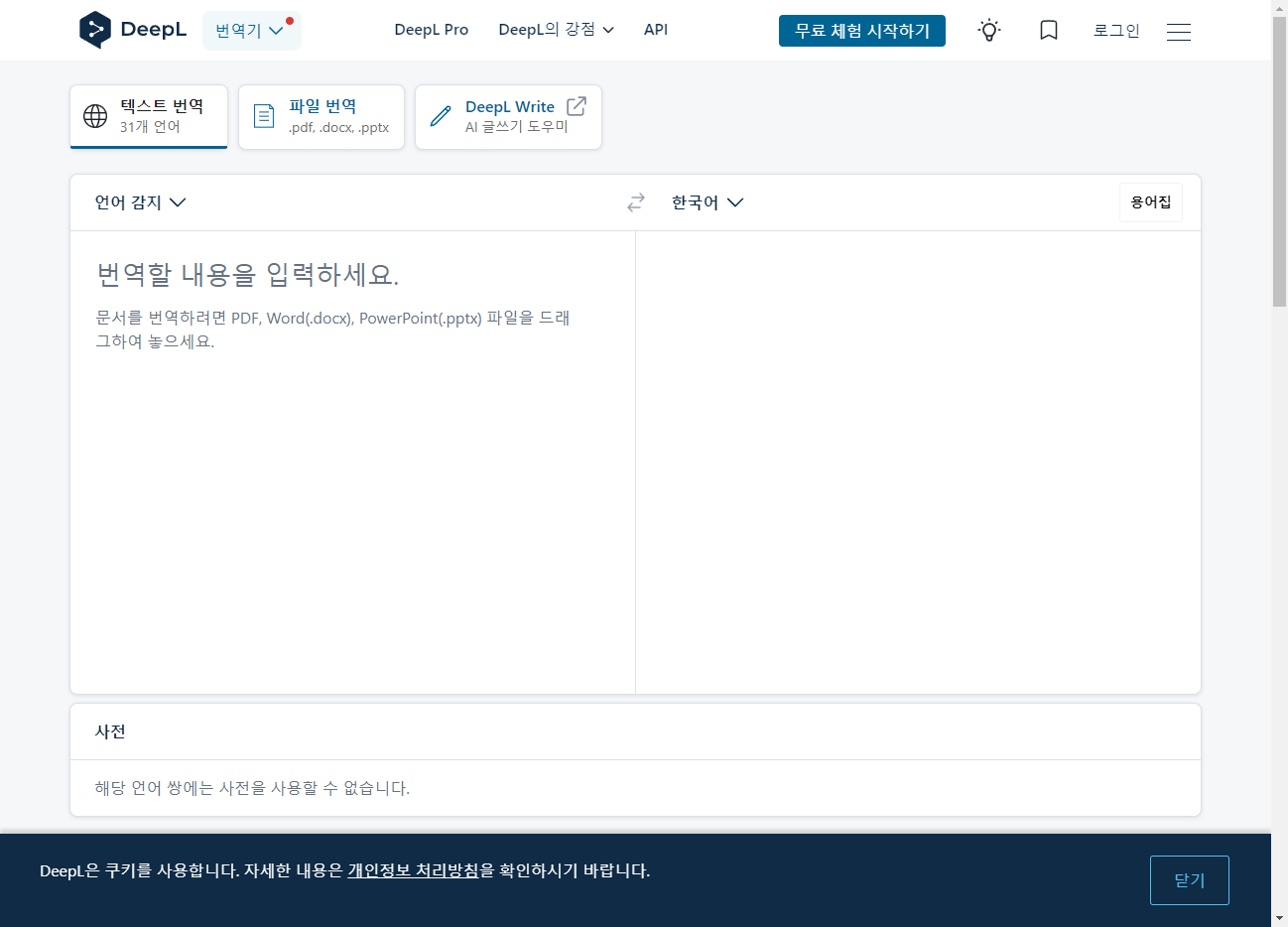Click the 무료 체험 시작하기 button

(861, 31)
